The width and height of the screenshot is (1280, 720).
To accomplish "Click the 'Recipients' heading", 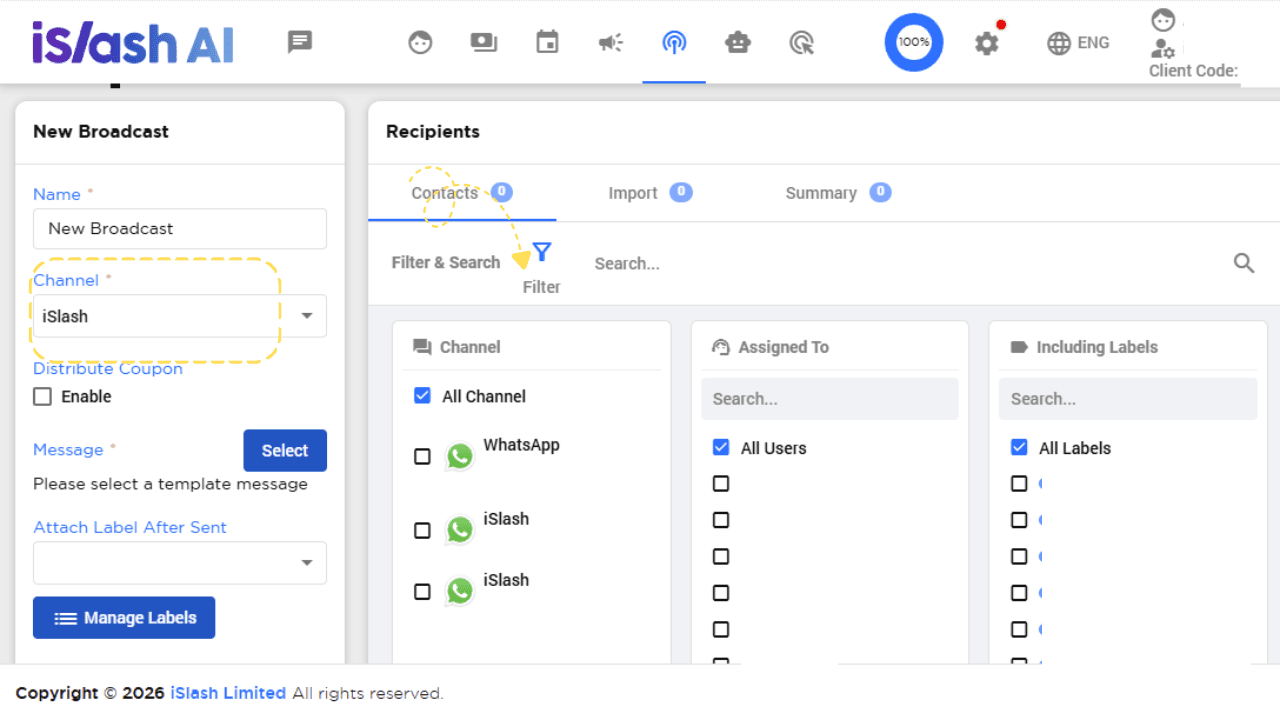I will point(433,131).
